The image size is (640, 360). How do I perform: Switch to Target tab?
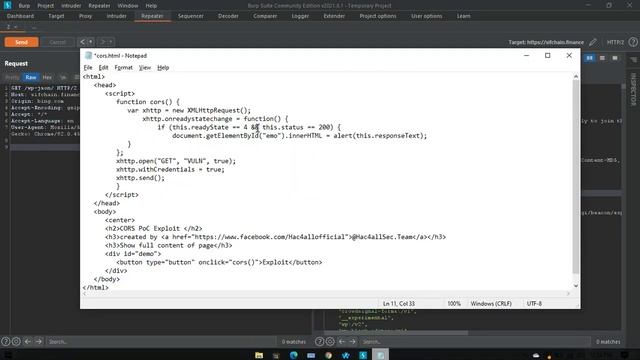click(x=56, y=16)
